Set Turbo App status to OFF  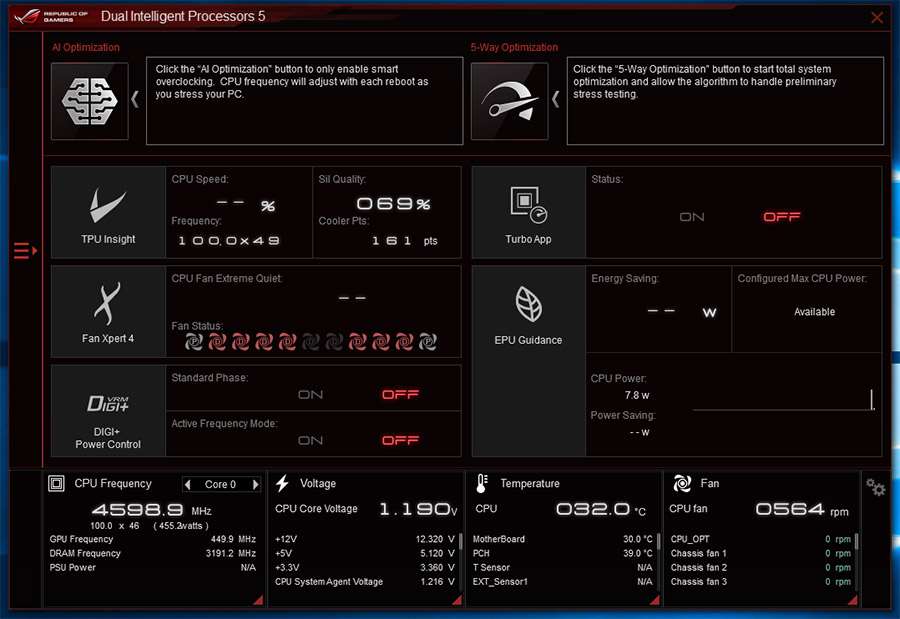point(782,217)
